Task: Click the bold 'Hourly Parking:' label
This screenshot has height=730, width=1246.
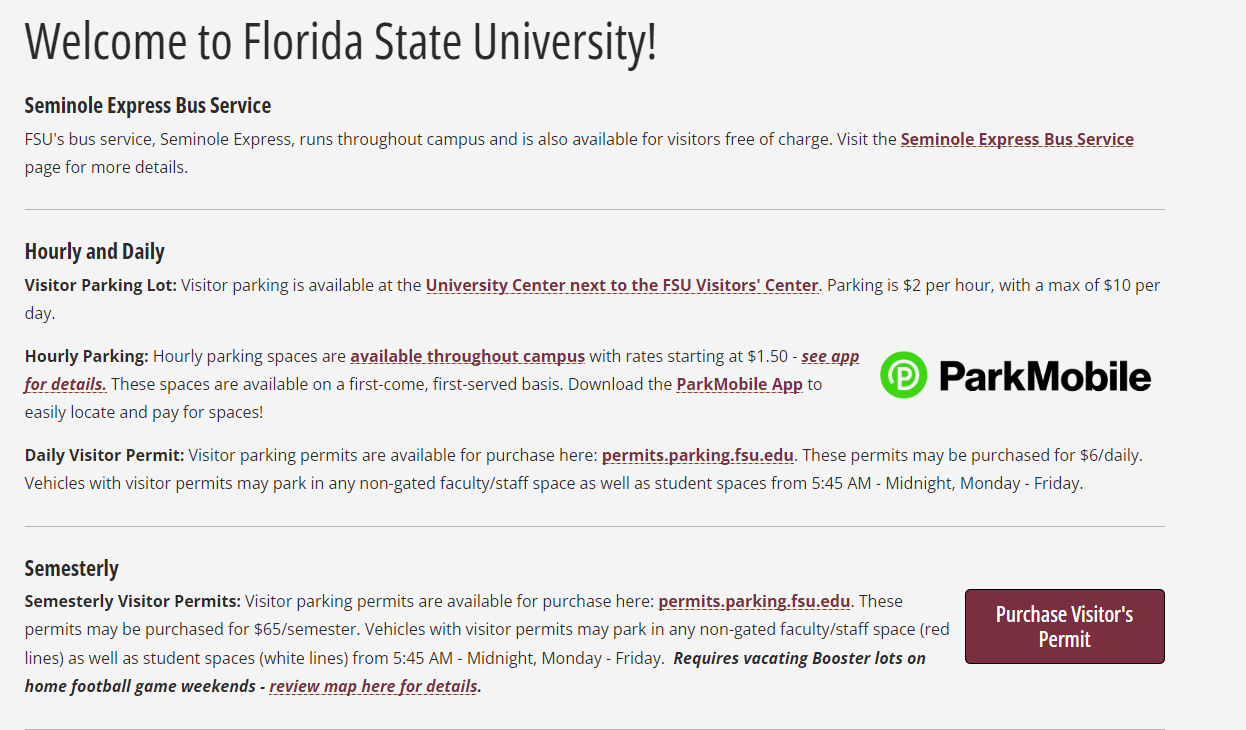Action: pyautogui.click(x=87, y=356)
